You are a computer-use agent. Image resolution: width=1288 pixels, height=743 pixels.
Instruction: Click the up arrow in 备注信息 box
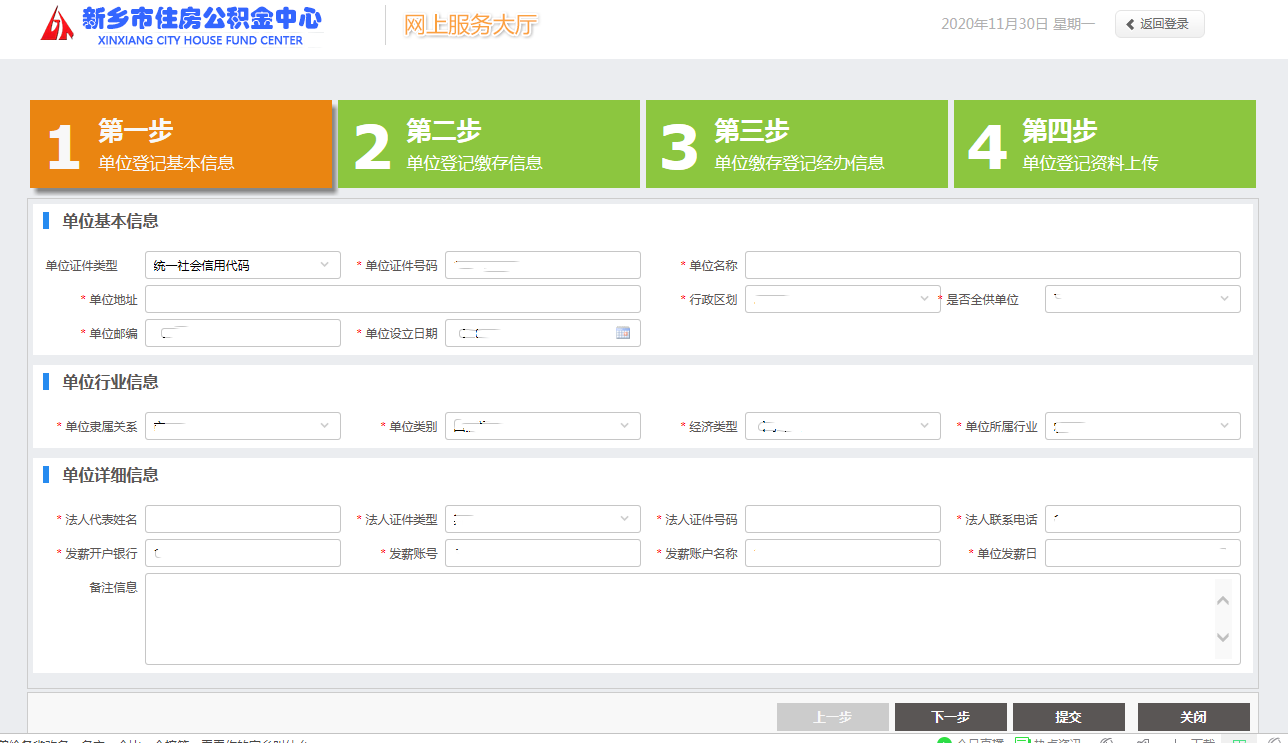pos(1222,601)
